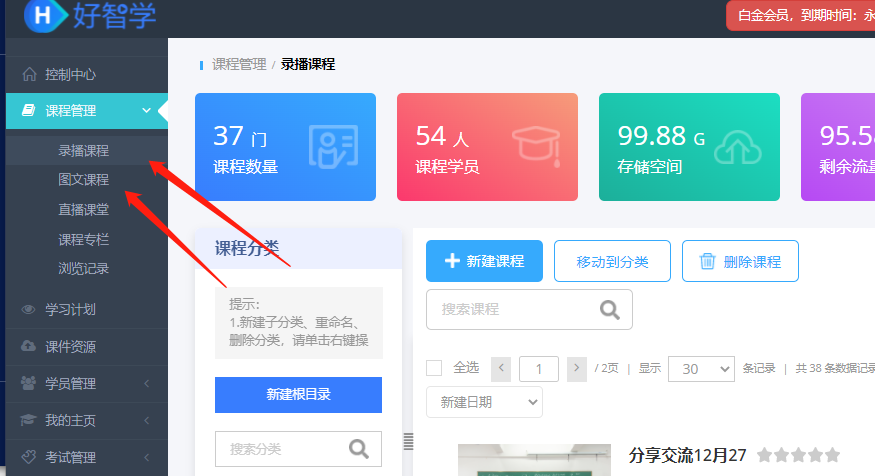Collapse the 课程管理 menu chevron
The image size is (875, 476).
point(146,110)
